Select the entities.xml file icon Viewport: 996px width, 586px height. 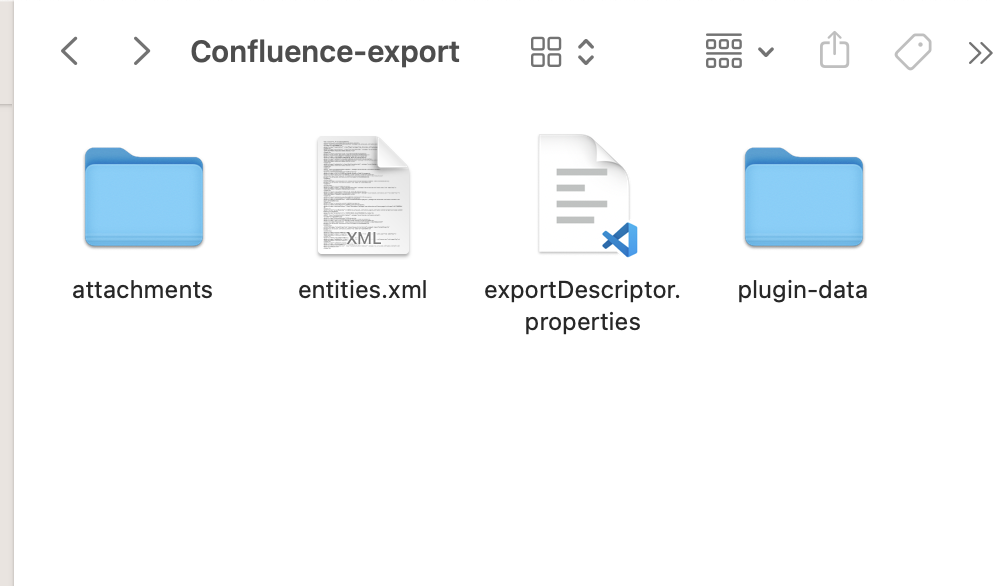pyautogui.click(x=362, y=196)
